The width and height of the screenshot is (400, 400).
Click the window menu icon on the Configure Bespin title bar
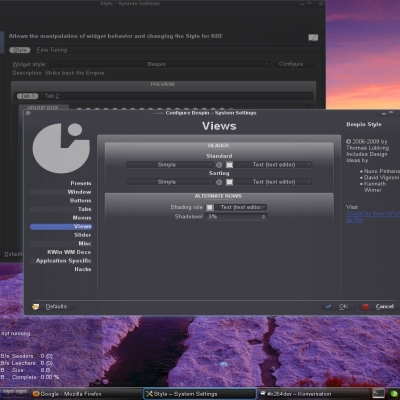tap(28, 113)
